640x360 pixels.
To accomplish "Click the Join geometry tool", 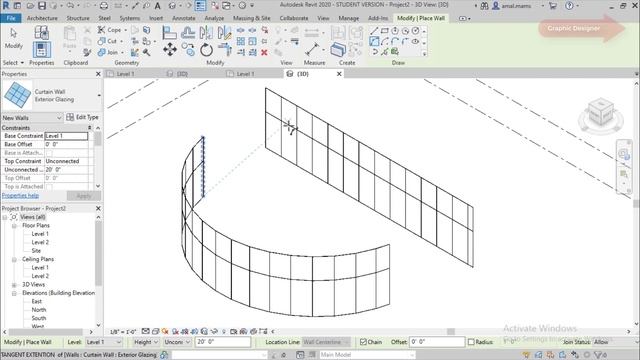I will 109,52.
